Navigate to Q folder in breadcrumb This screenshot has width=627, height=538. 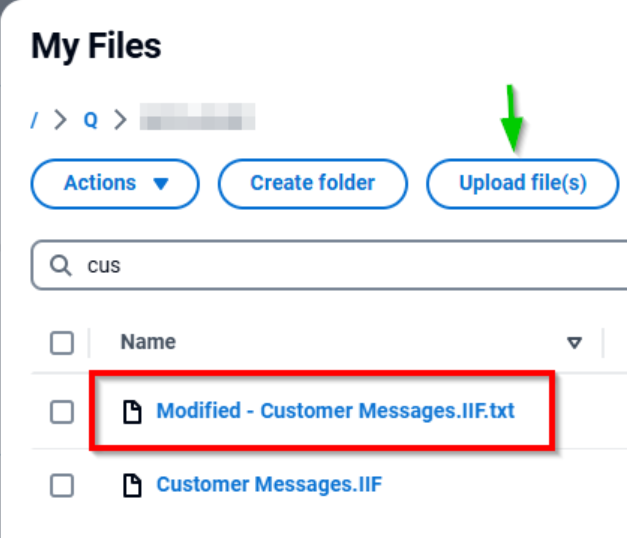90,121
